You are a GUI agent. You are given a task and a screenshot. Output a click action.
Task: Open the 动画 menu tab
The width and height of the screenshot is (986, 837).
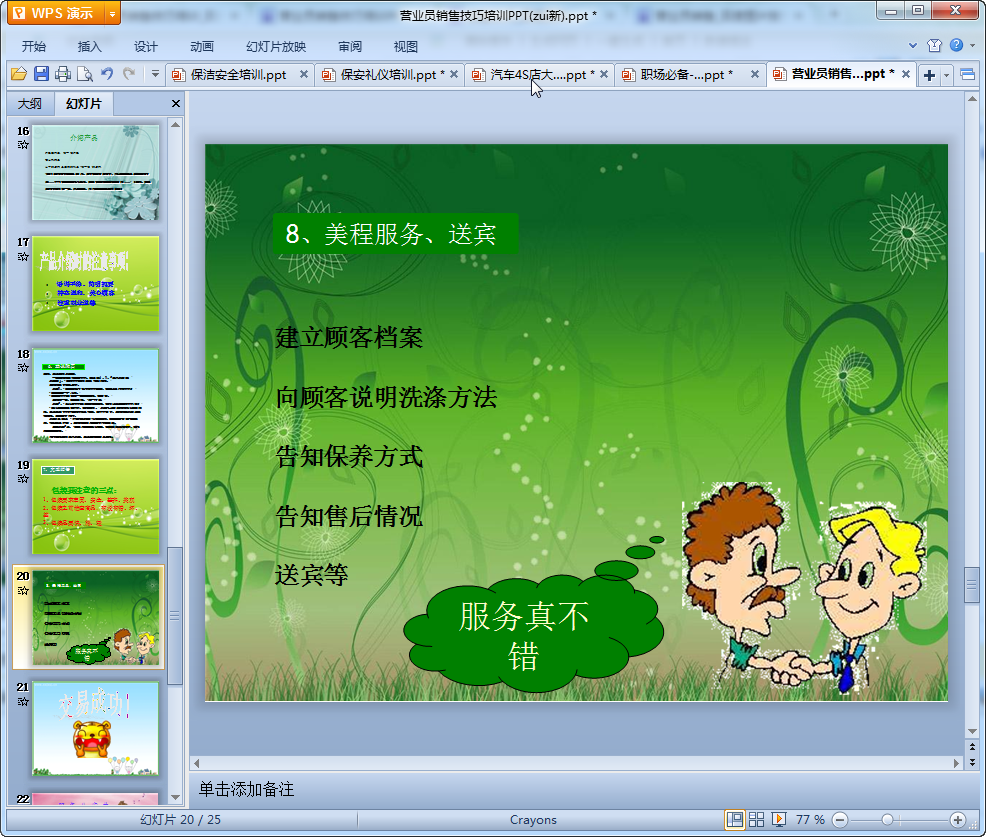point(202,47)
